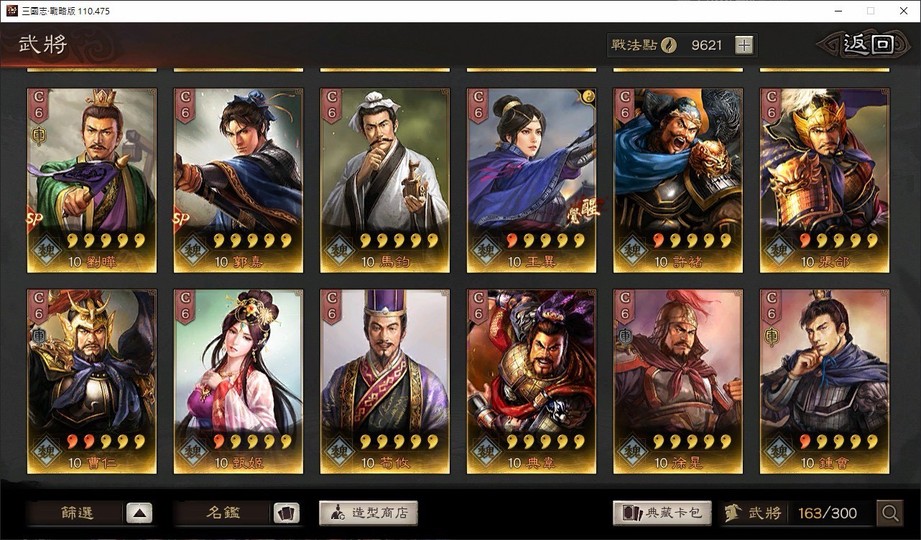Screen dimensions: 921x540
Task: Click the star rating on 曹仁's card
Action: tap(106, 442)
